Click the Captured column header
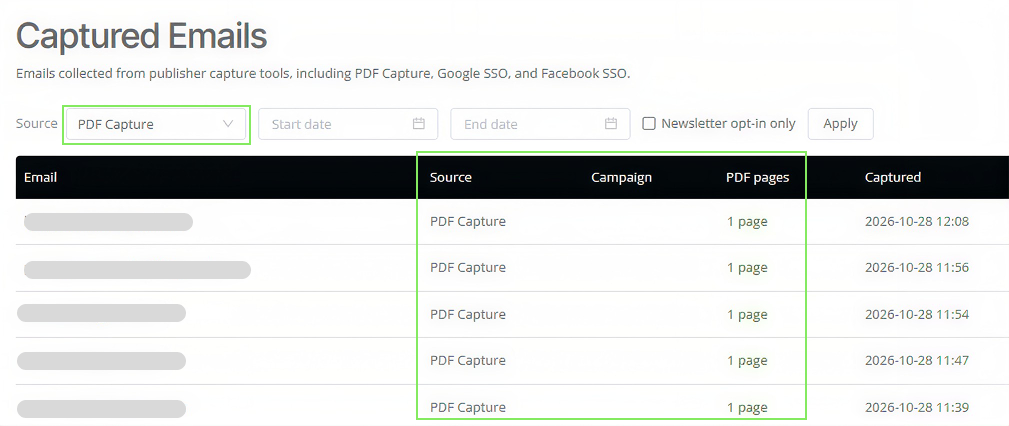This screenshot has height=426, width=1009. pyautogui.click(x=893, y=178)
